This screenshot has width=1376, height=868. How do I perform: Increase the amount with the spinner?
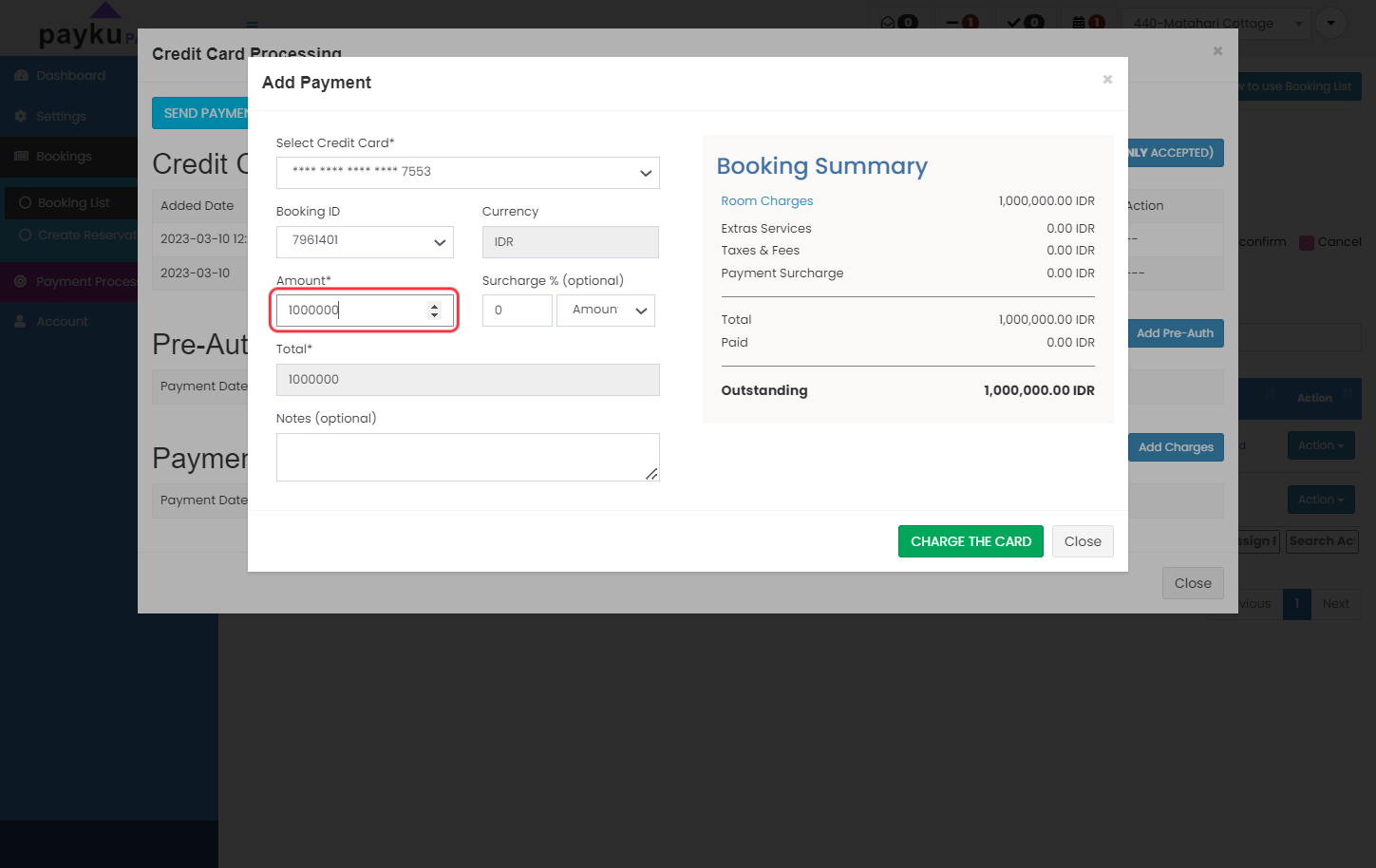tap(434, 306)
